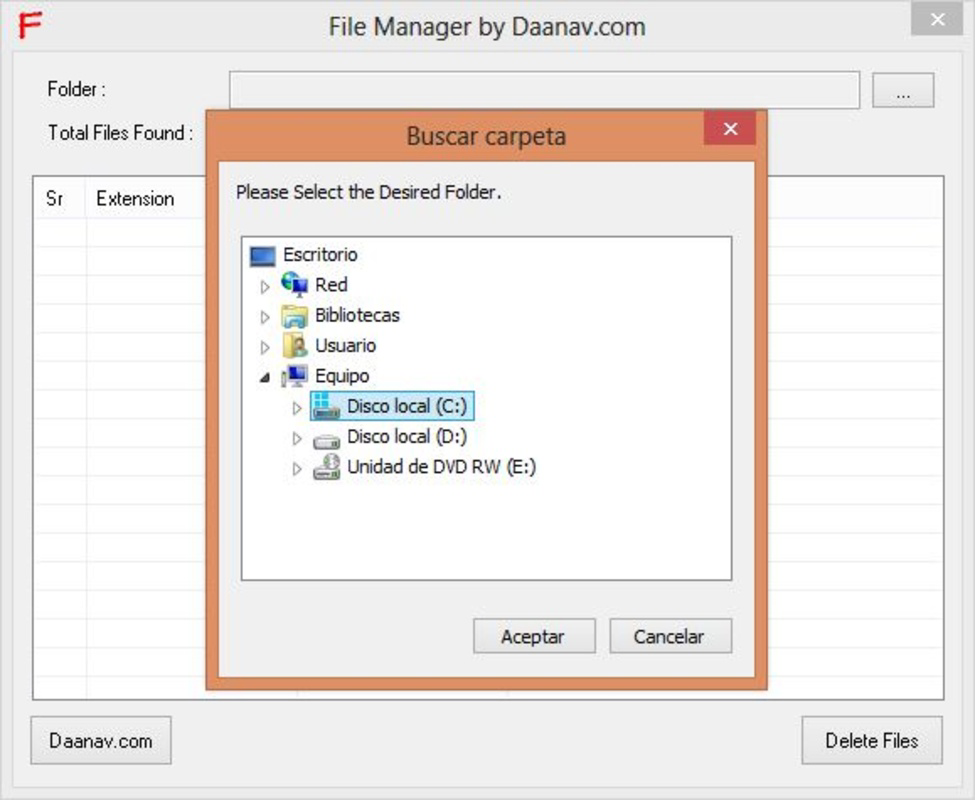Close the Buscar carpeta dialog
975x800 pixels.
730,129
